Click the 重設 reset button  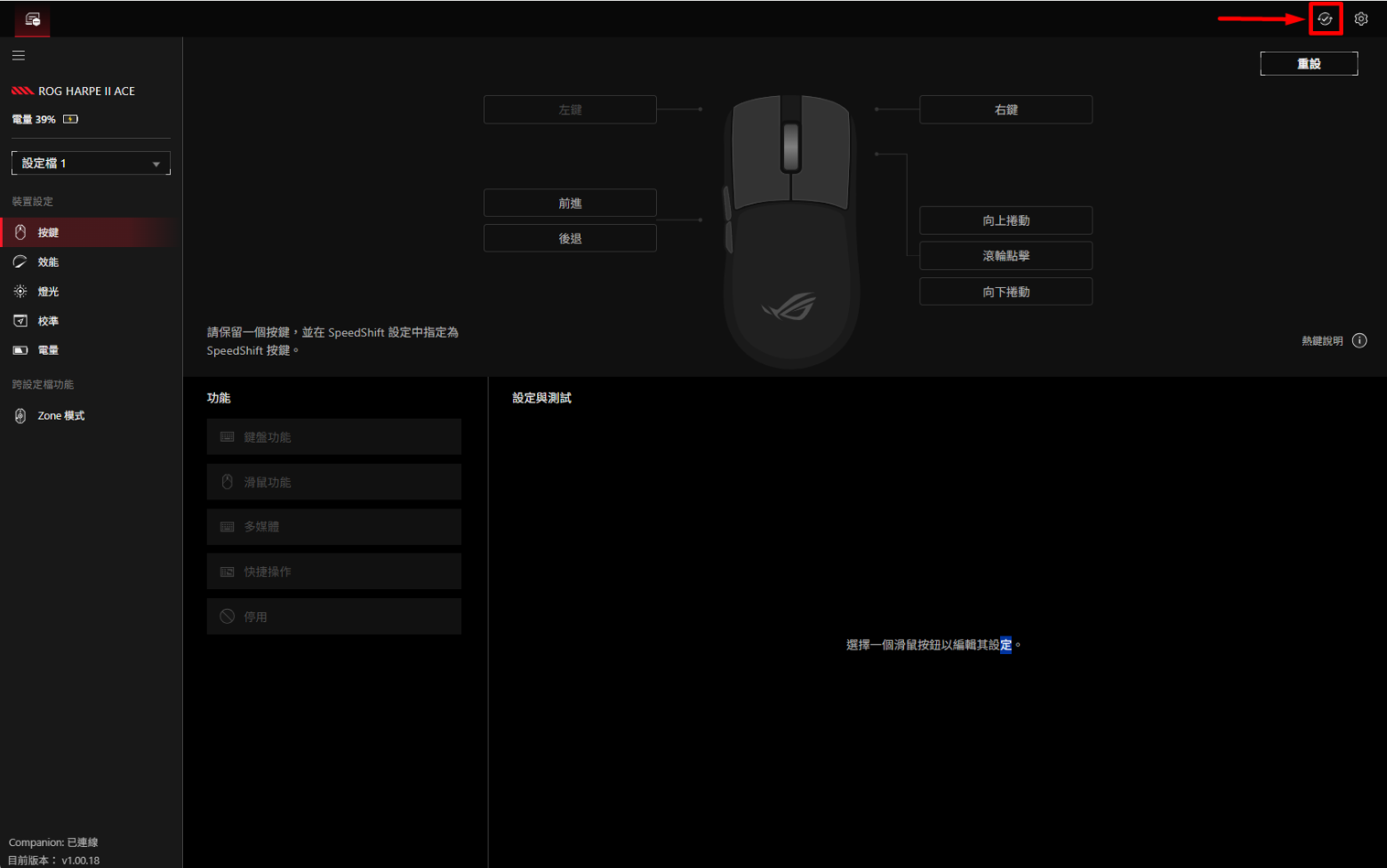[x=1308, y=63]
